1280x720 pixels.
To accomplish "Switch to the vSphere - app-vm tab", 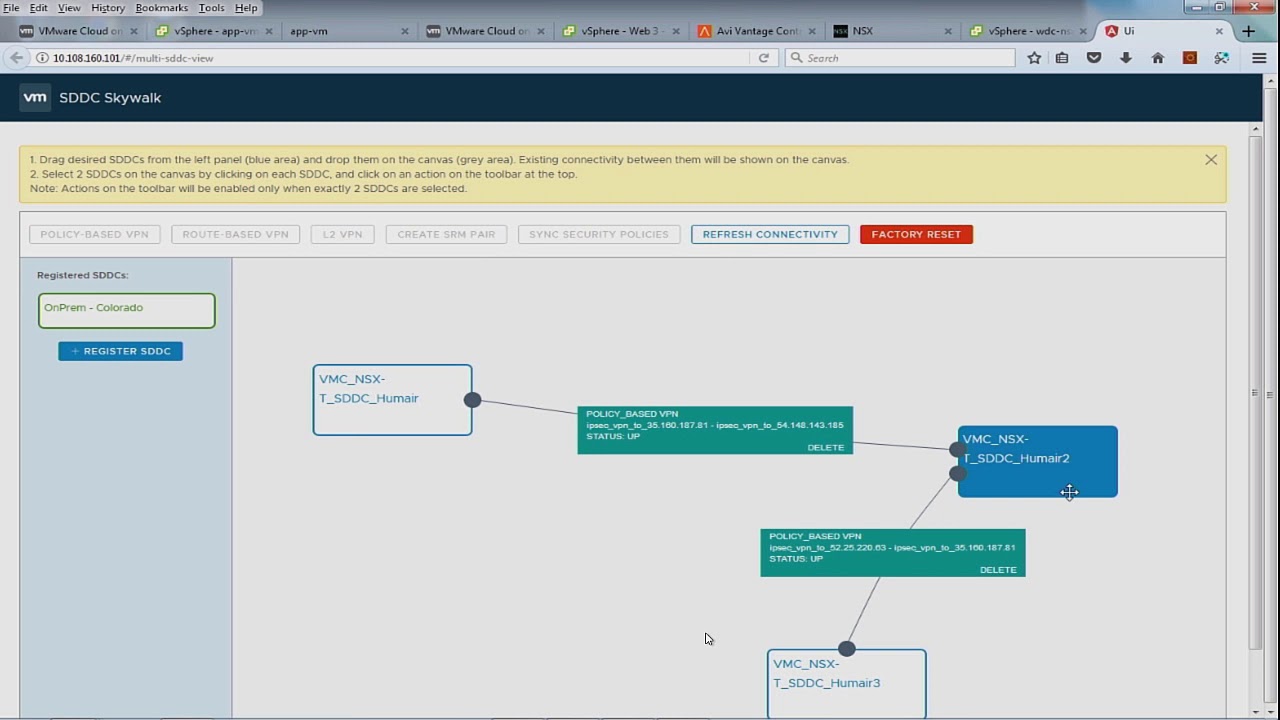I will (210, 31).
